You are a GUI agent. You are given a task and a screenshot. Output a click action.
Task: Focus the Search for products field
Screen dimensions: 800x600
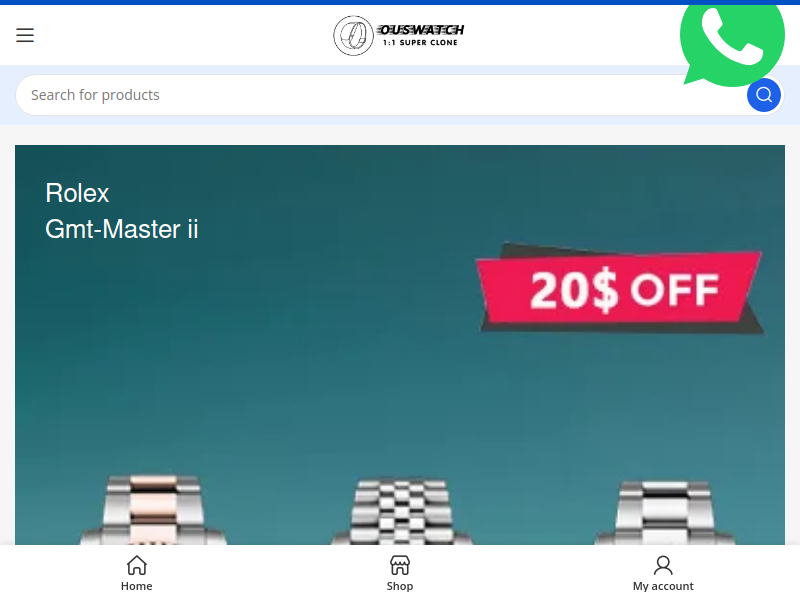(381, 95)
